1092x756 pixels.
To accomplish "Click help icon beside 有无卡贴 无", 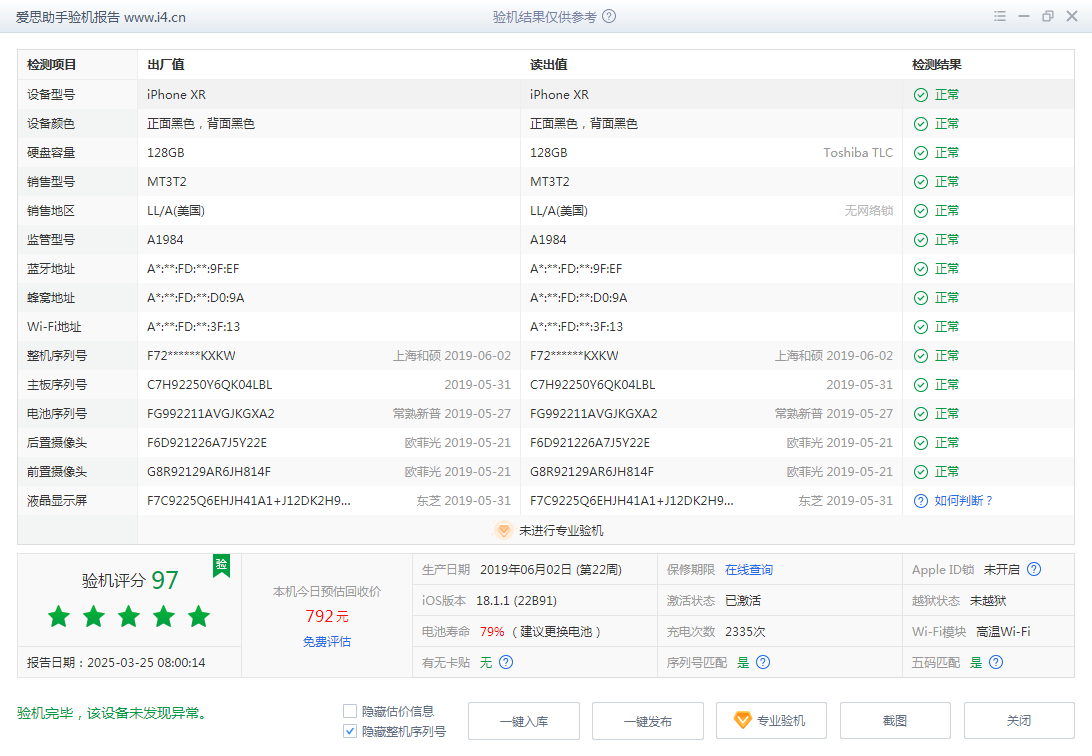I will click(x=506, y=662).
